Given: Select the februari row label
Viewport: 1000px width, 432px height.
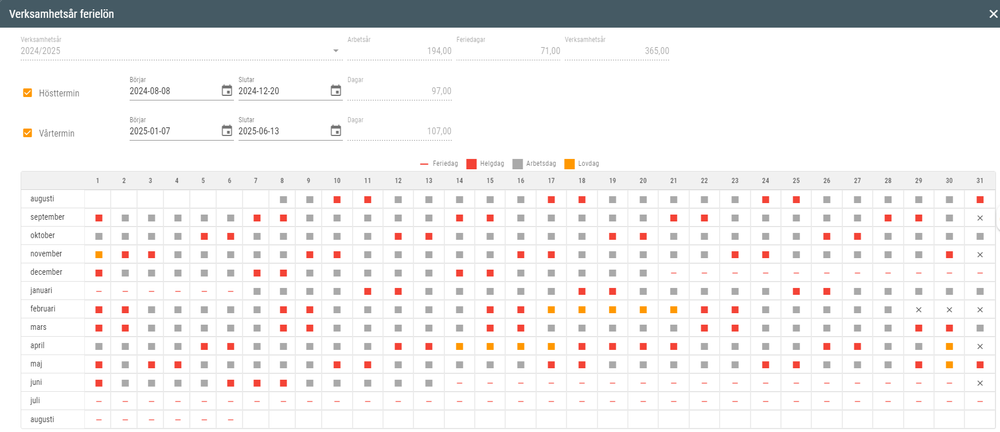Looking at the screenshot, I should (x=44, y=309).
